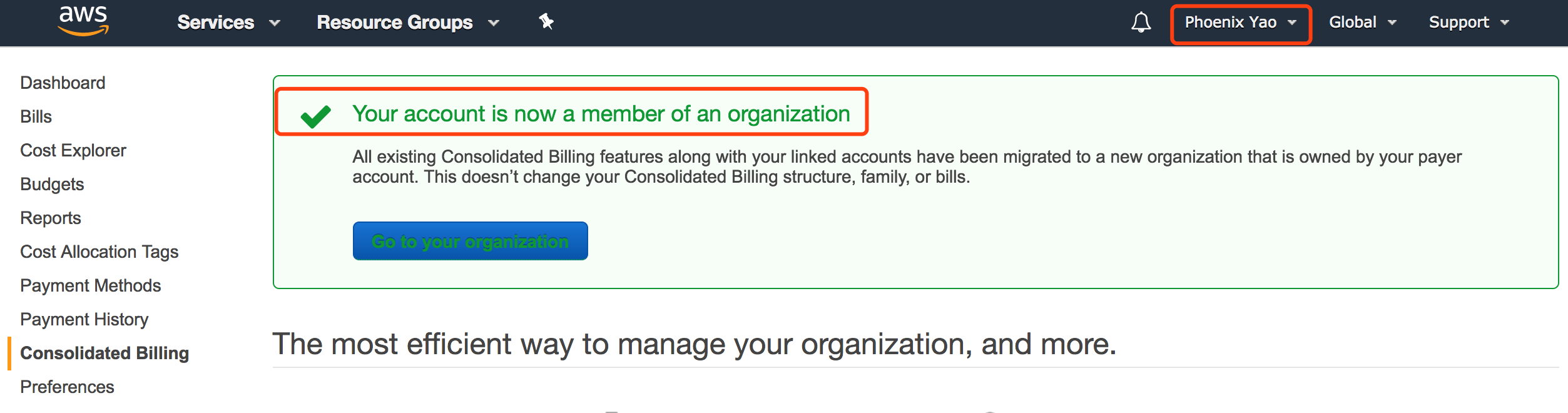Click the pushpin shortcut icon

pyautogui.click(x=546, y=22)
